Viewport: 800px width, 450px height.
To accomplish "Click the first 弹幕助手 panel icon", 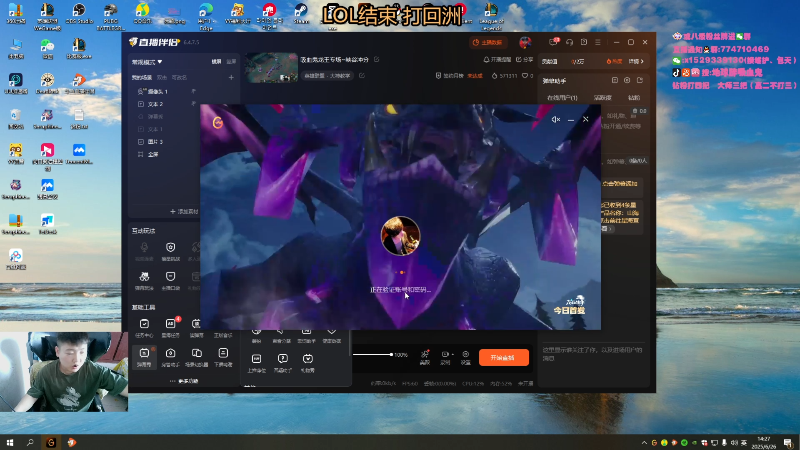I will pyautogui.click(x=615, y=81).
